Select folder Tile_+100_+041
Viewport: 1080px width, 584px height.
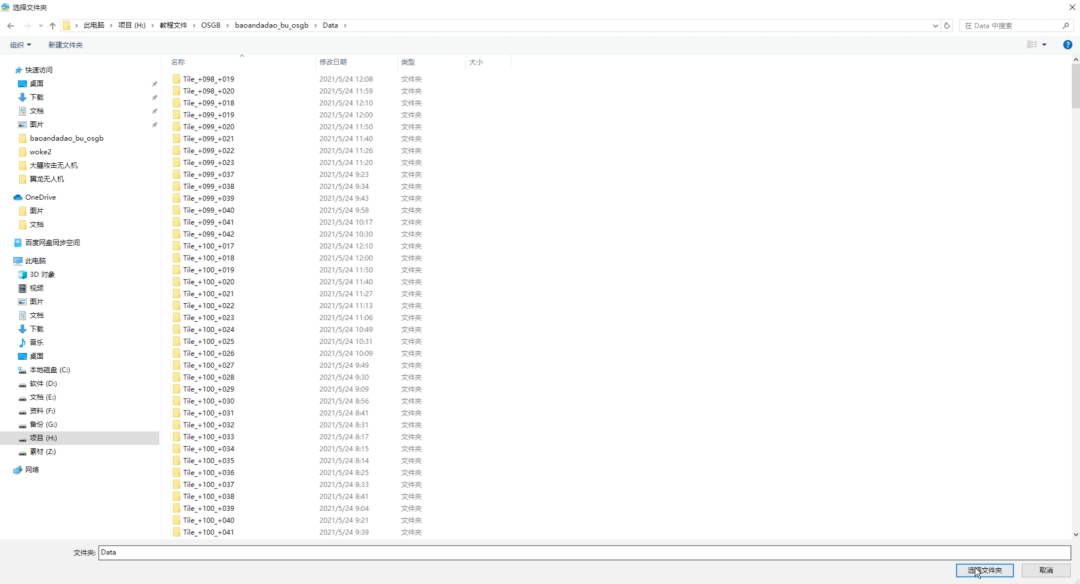coord(208,532)
